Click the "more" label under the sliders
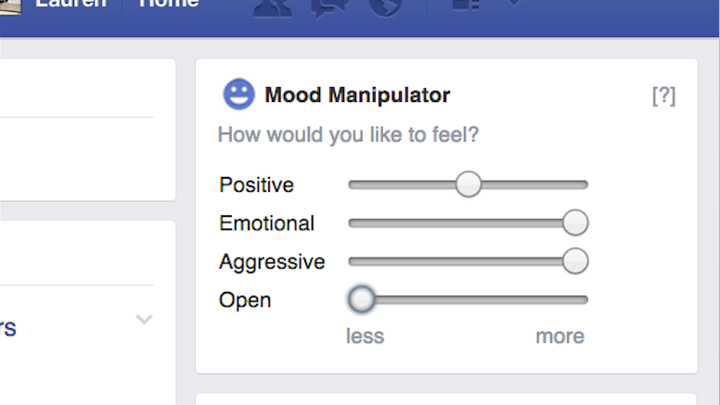This screenshot has height=405, width=720. 560,336
